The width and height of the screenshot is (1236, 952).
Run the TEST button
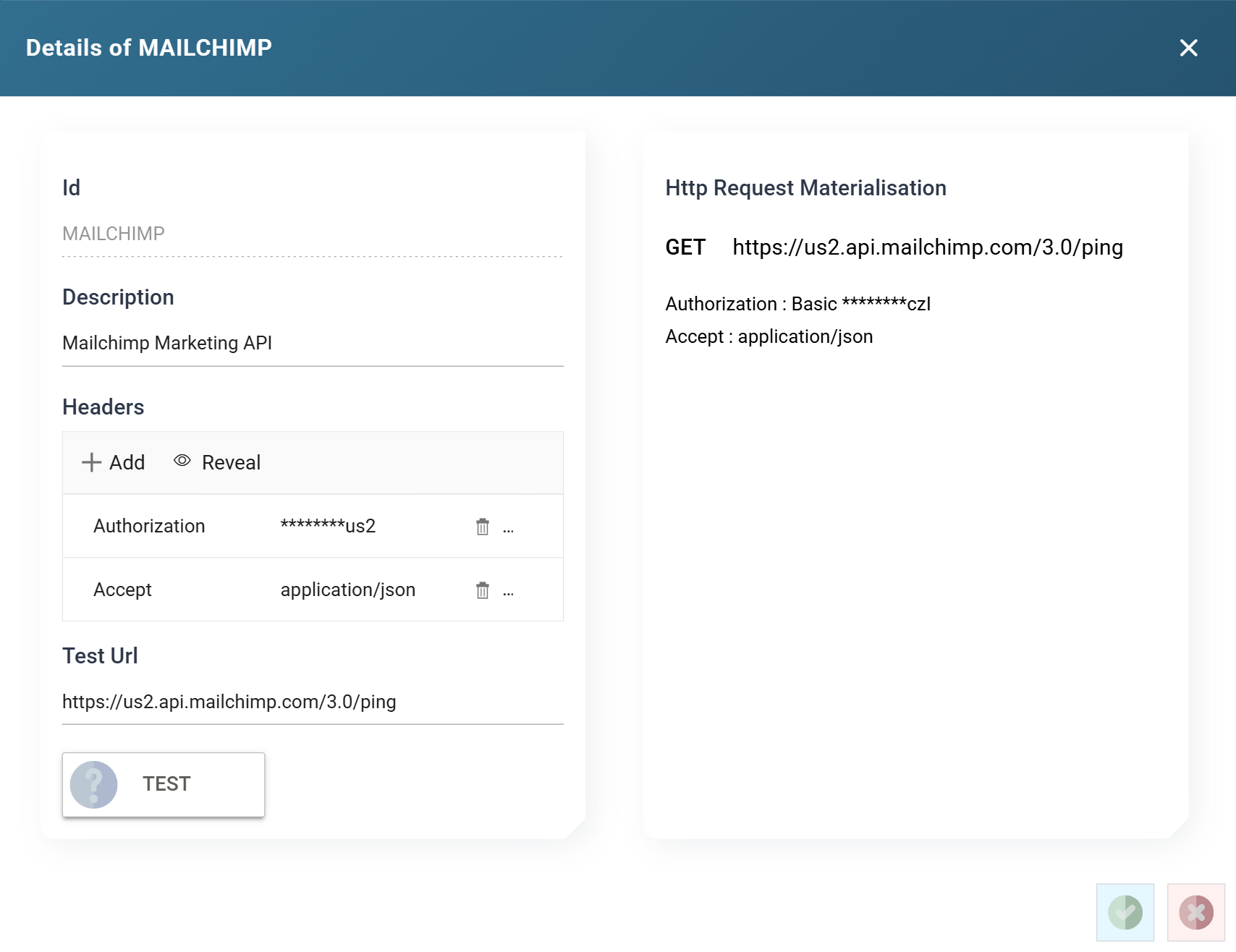(x=164, y=785)
